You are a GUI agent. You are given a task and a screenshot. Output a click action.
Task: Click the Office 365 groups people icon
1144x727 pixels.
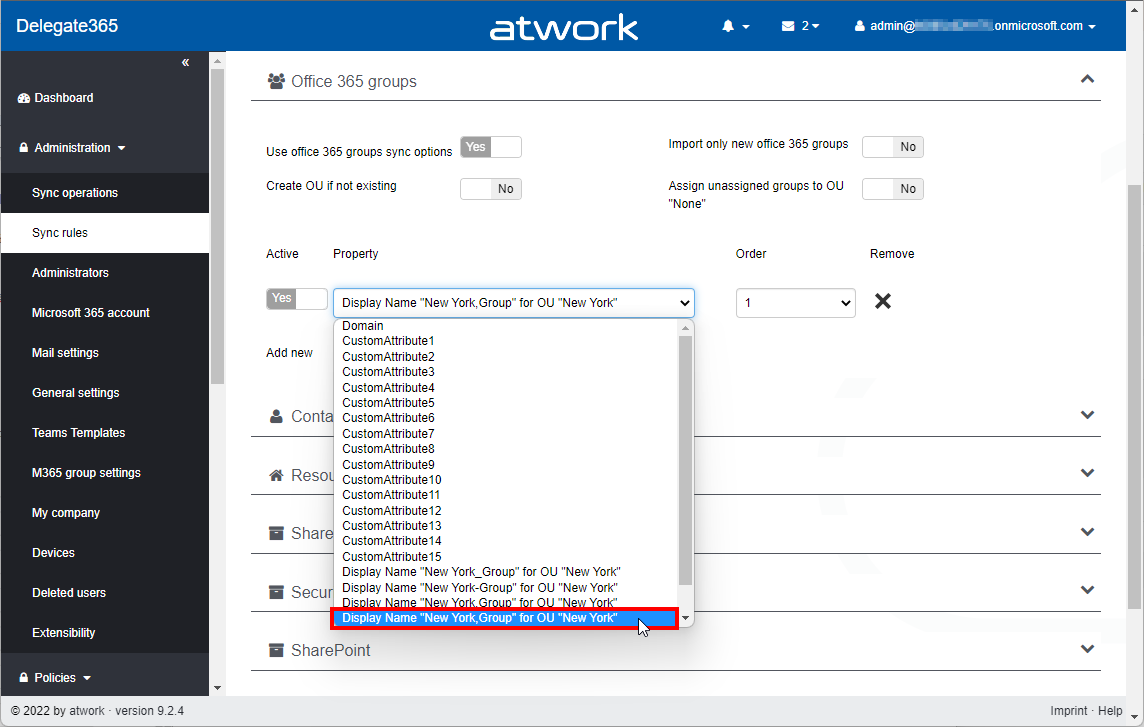click(x=277, y=82)
